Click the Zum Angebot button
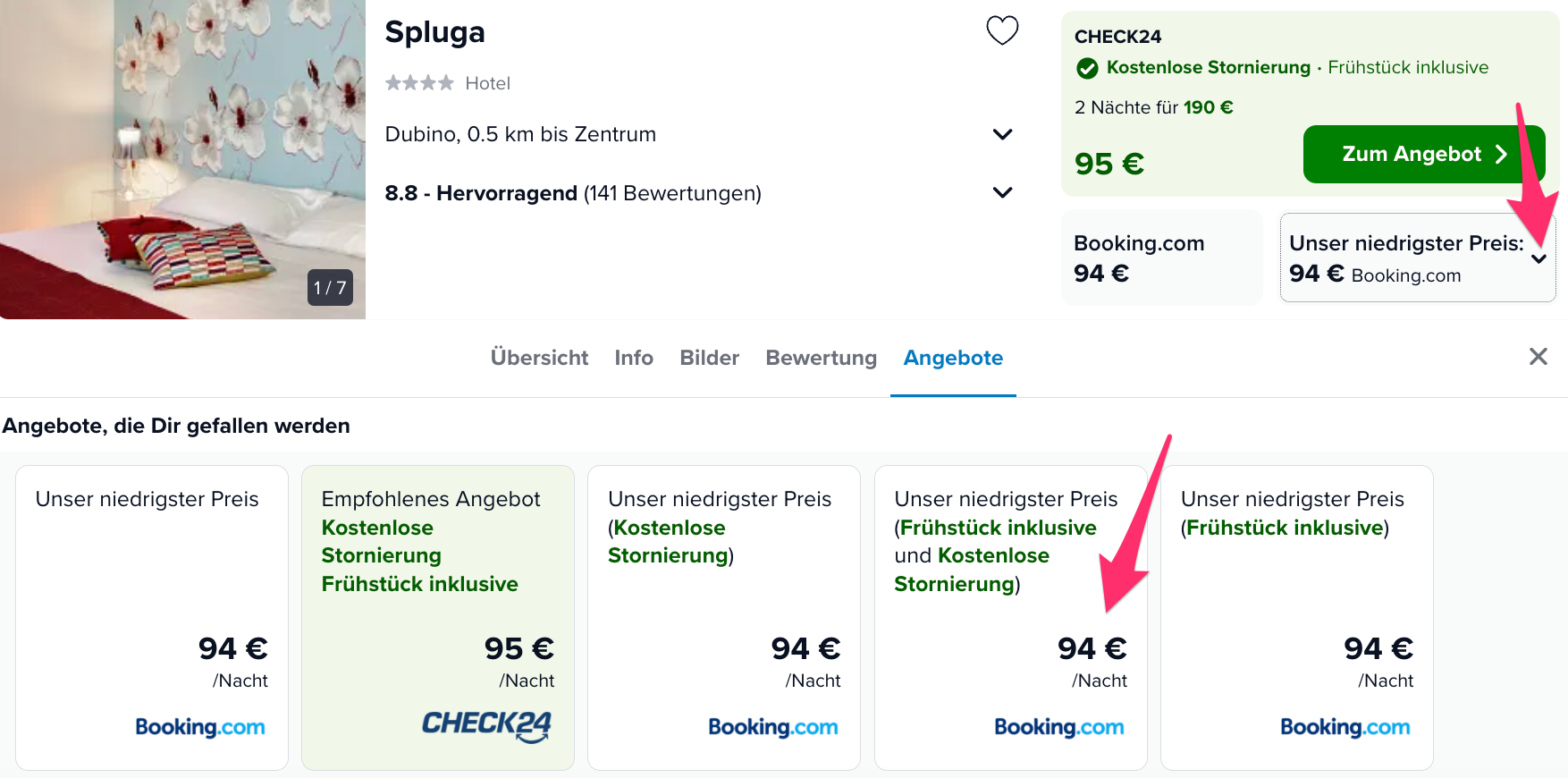The image size is (1568, 778). tap(1424, 154)
